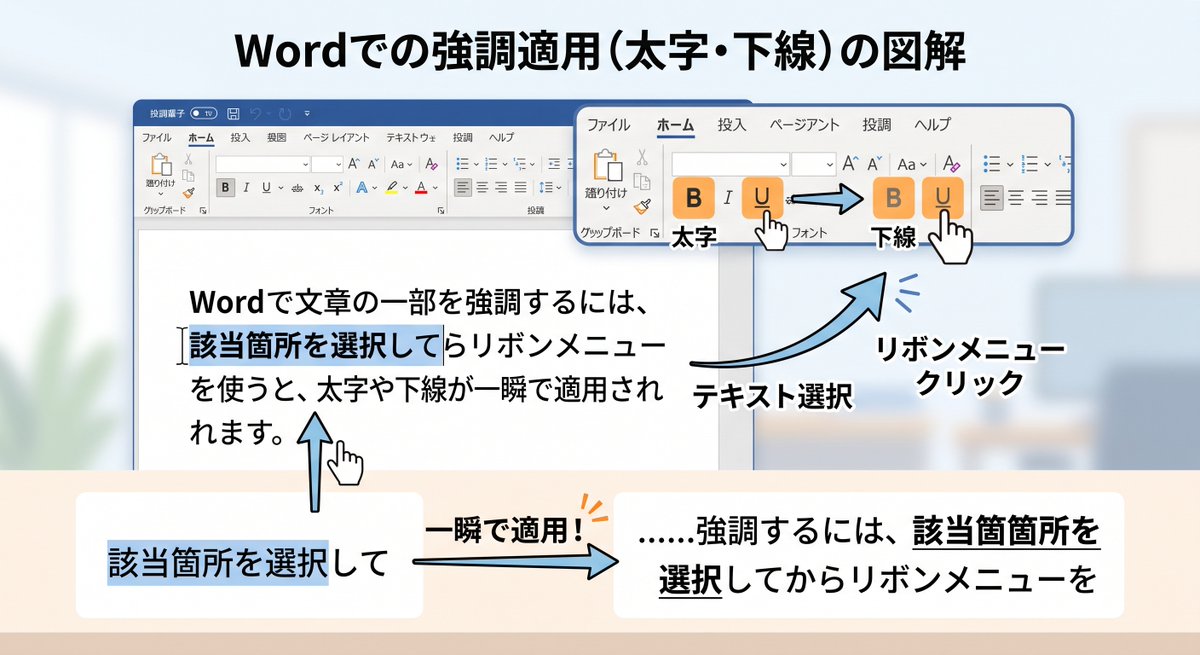This screenshot has width=1200, height=655.
Task: Select the ホーム tab in the main Word window
Action: (201, 138)
